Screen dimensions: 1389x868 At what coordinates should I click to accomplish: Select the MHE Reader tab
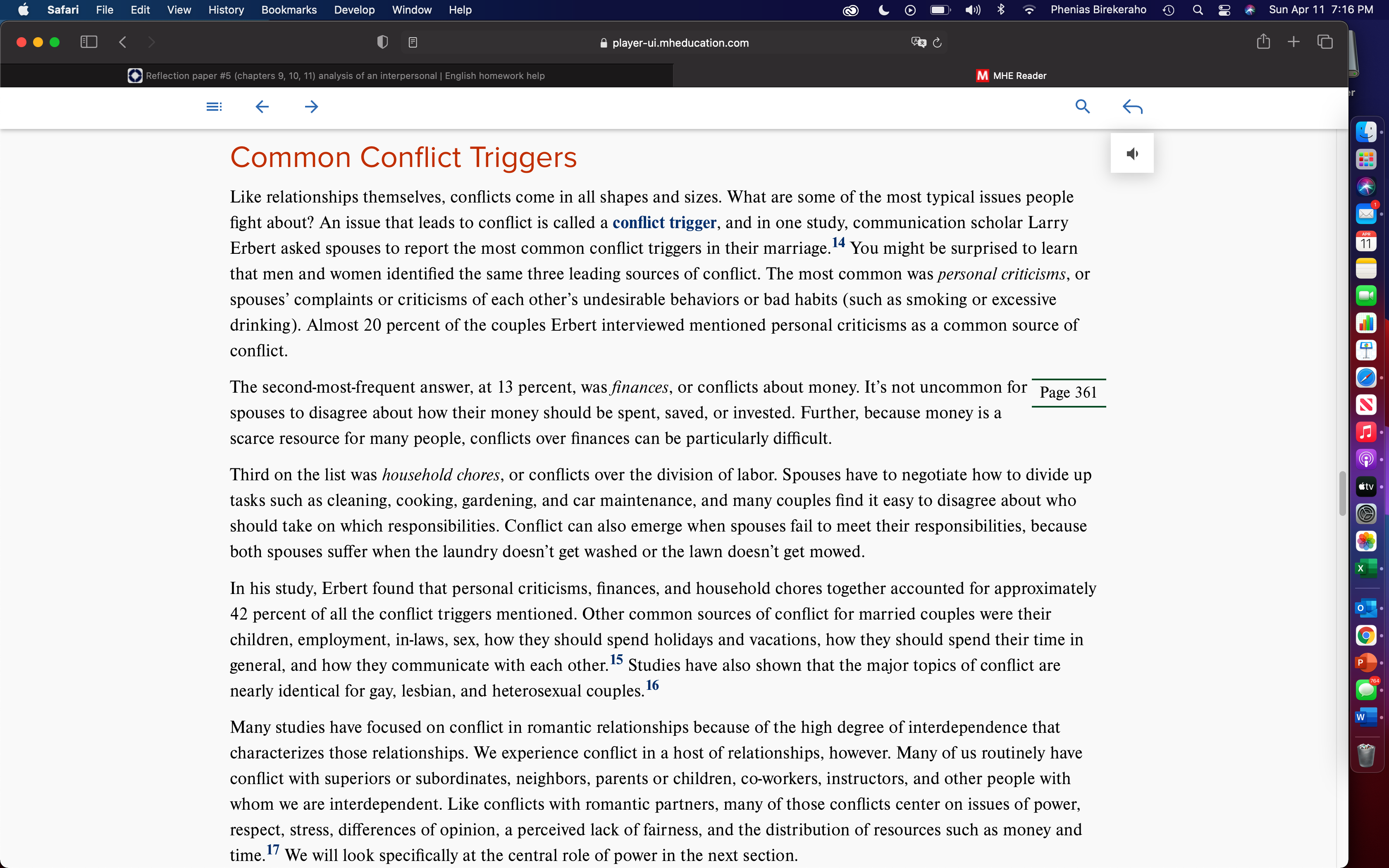(1011, 76)
